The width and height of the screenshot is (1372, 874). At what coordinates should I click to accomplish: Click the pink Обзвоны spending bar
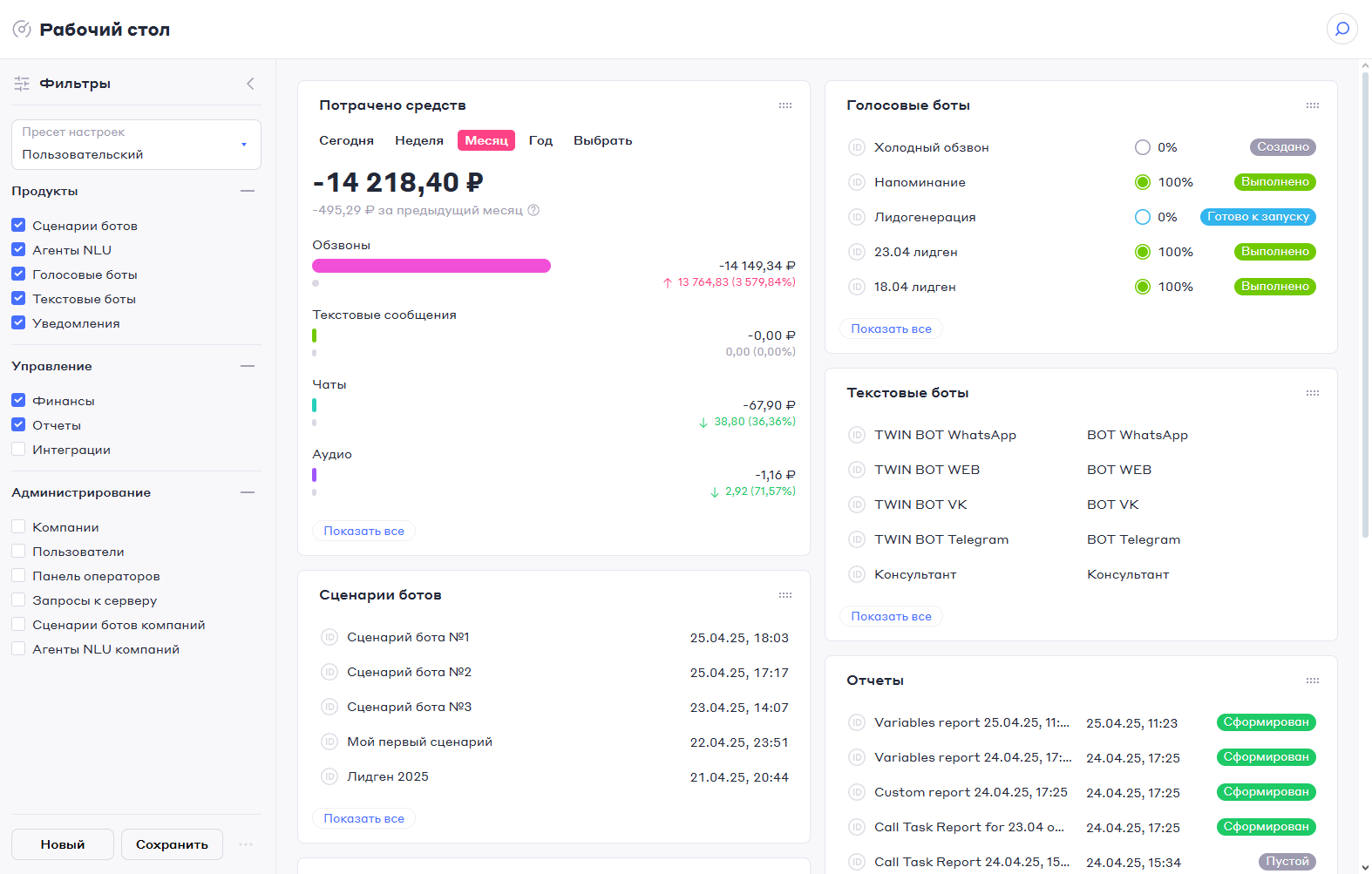[x=431, y=266]
